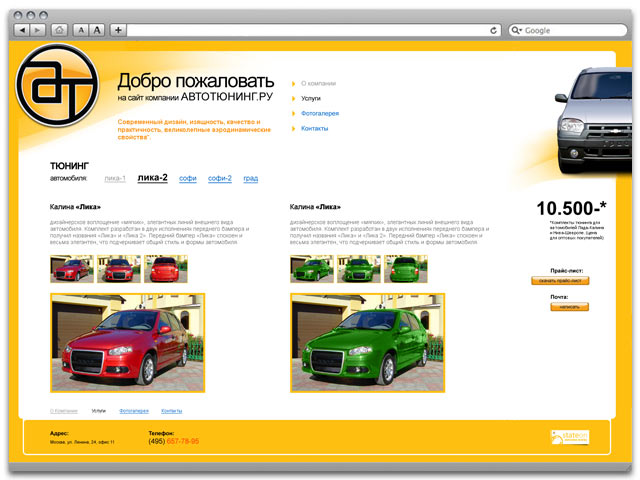Select first red car thumbnail

point(72,269)
